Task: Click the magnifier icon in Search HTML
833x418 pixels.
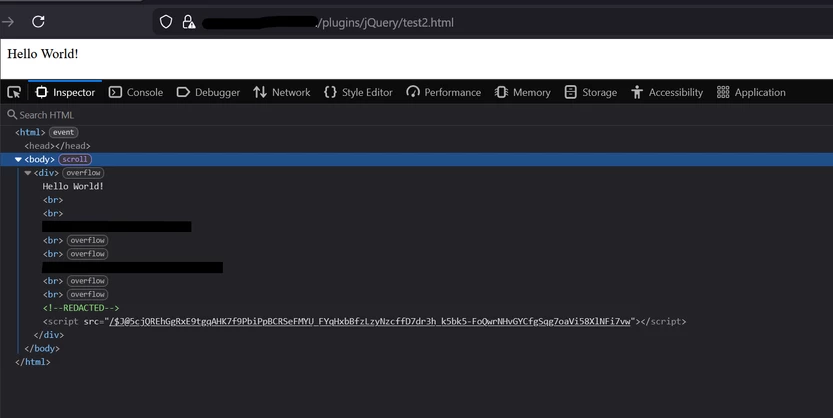Action: [x=12, y=114]
